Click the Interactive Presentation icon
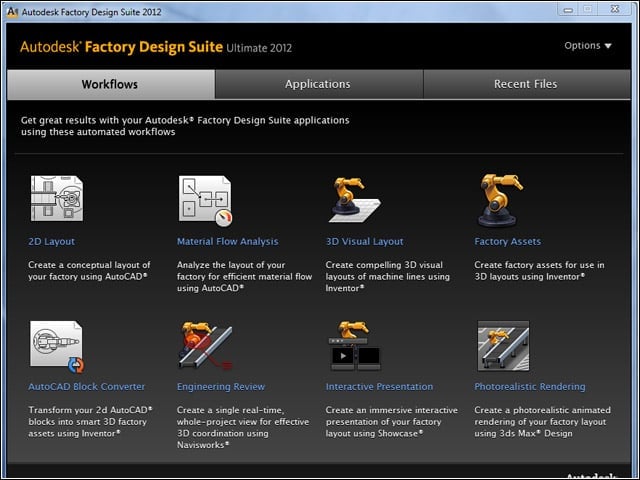 354,345
